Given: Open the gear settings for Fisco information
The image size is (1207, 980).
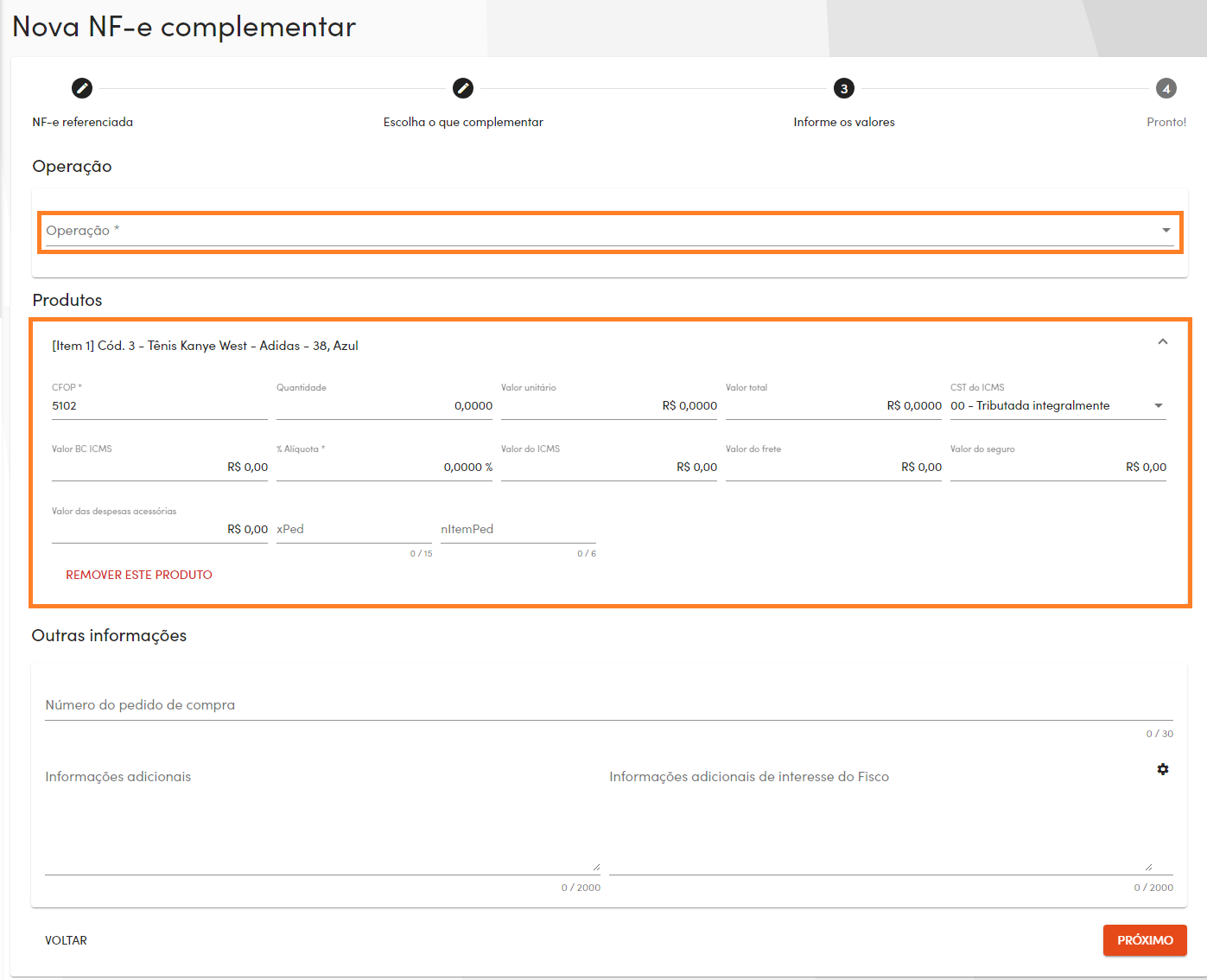Looking at the screenshot, I should (x=1163, y=769).
